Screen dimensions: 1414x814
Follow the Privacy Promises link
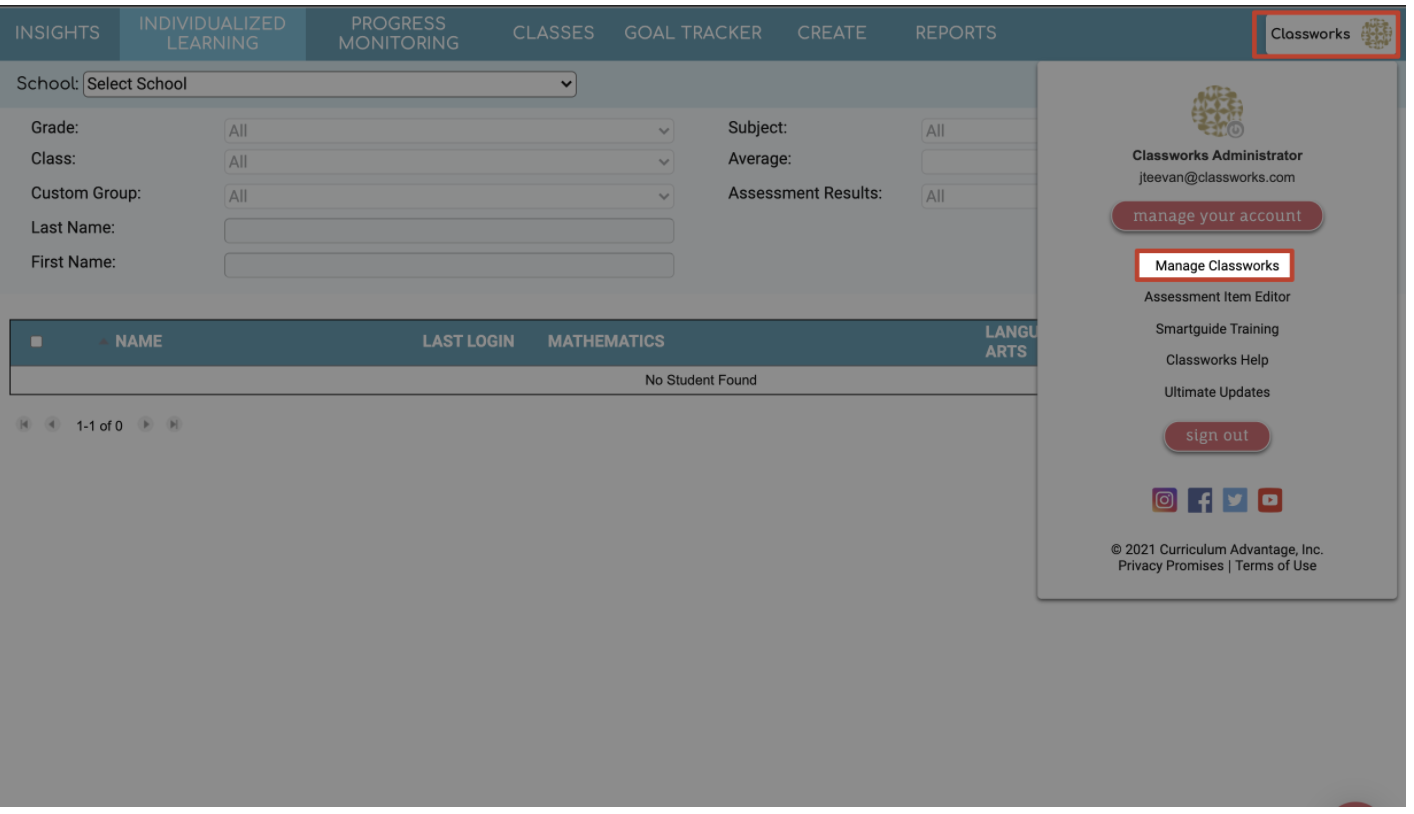(x=1171, y=564)
